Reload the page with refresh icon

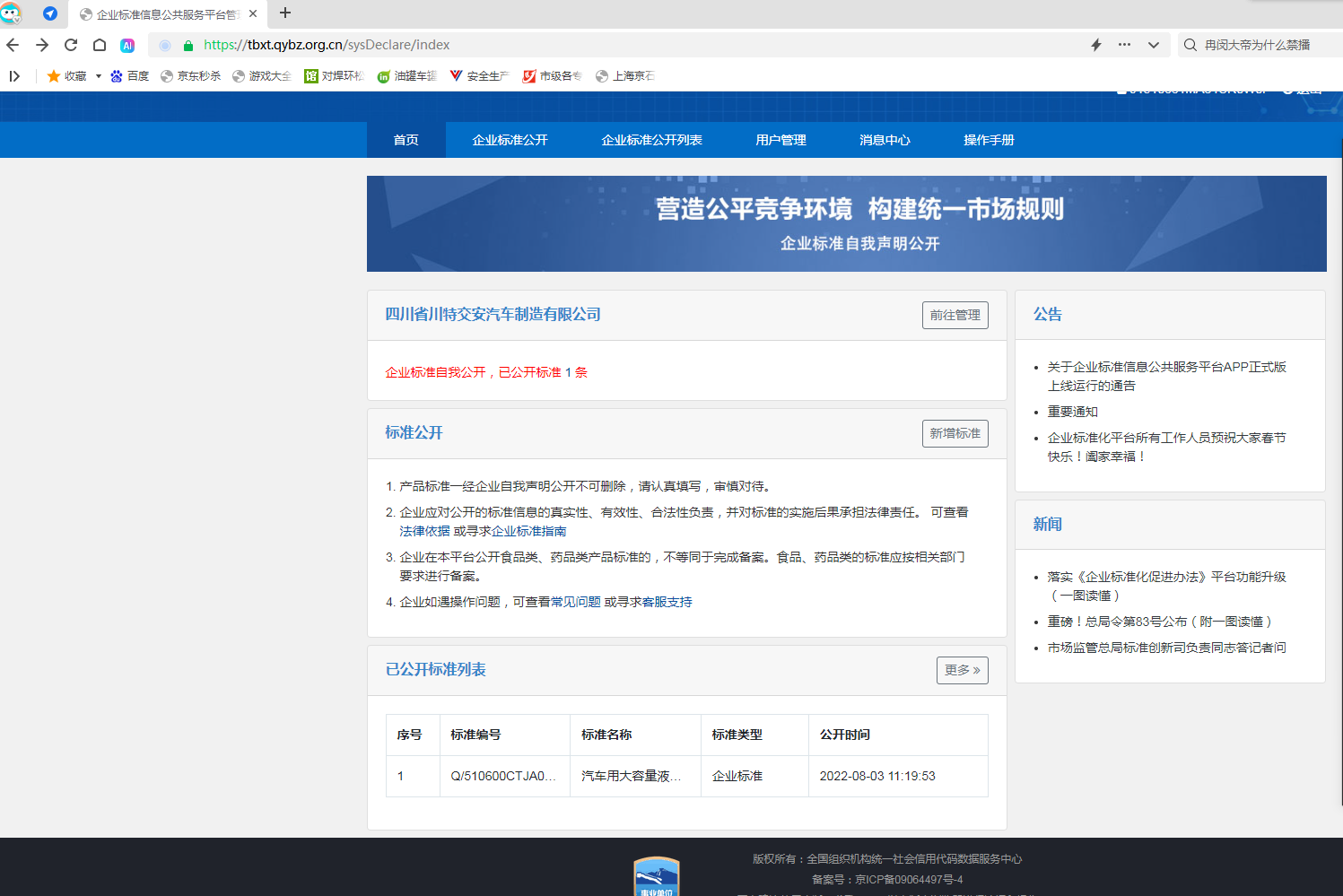71,45
